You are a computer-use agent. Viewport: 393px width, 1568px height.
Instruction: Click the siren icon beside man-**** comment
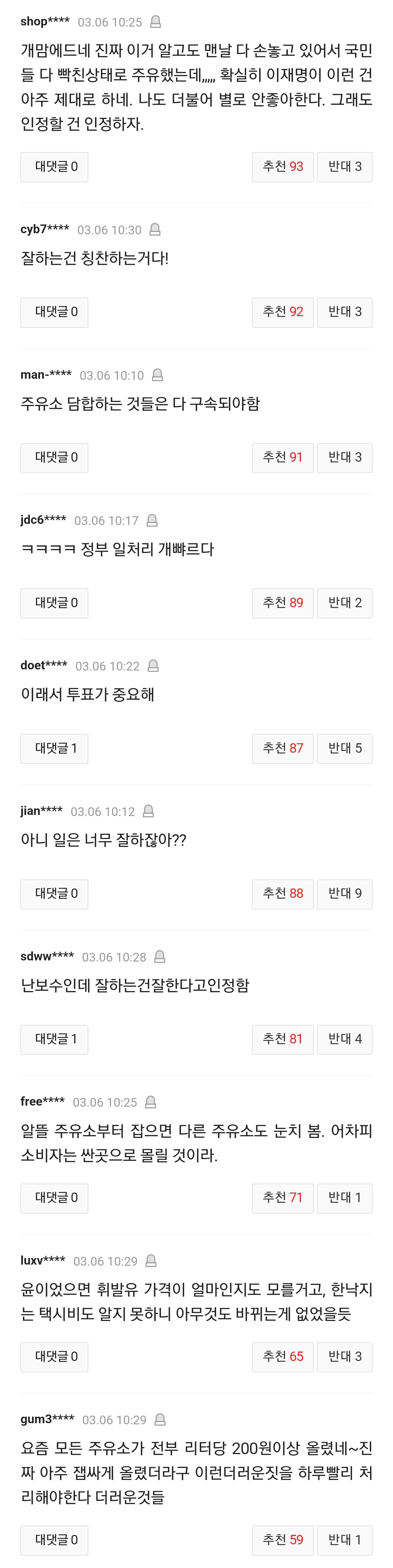pyautogui.click(x=157, y=375)
